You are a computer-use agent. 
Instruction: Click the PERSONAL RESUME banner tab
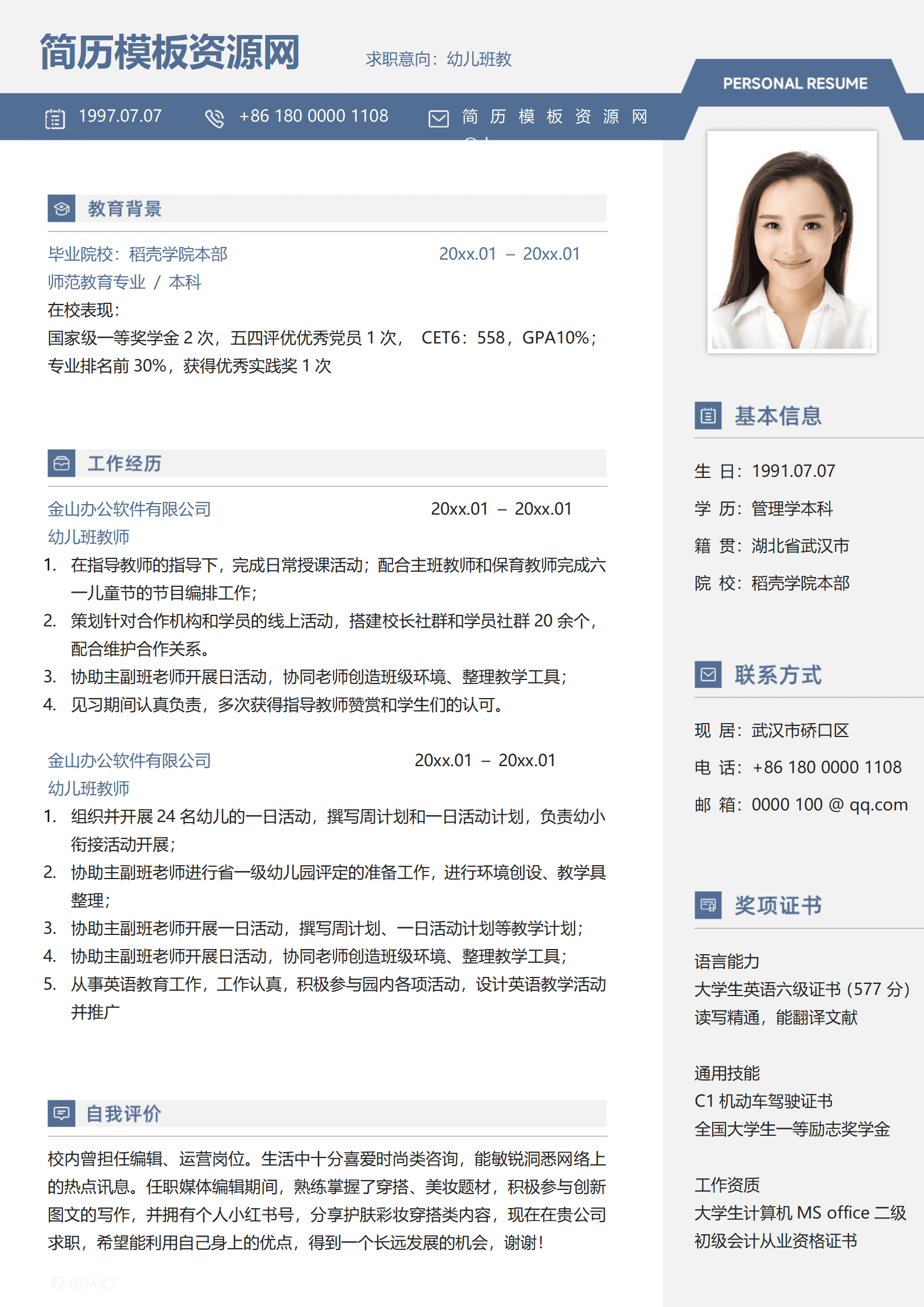click(x=795, y=83)
